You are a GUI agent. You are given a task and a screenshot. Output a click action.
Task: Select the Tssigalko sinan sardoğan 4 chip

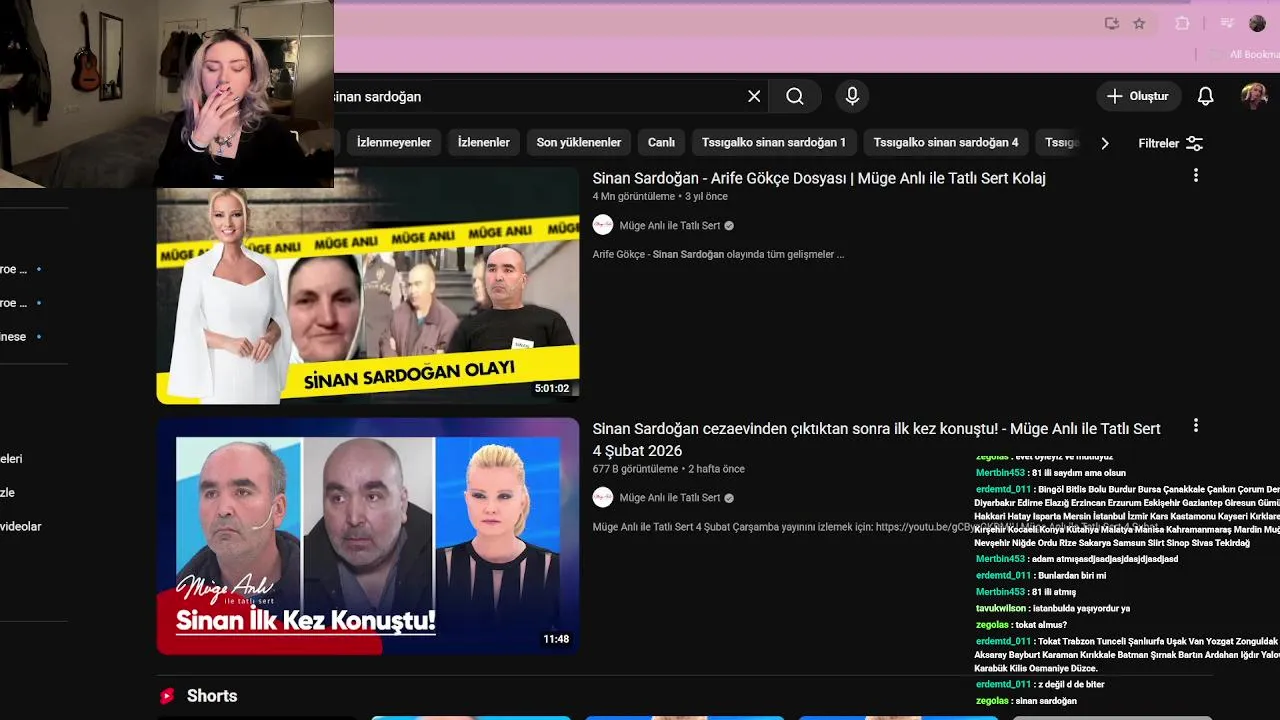coord(946,142)
